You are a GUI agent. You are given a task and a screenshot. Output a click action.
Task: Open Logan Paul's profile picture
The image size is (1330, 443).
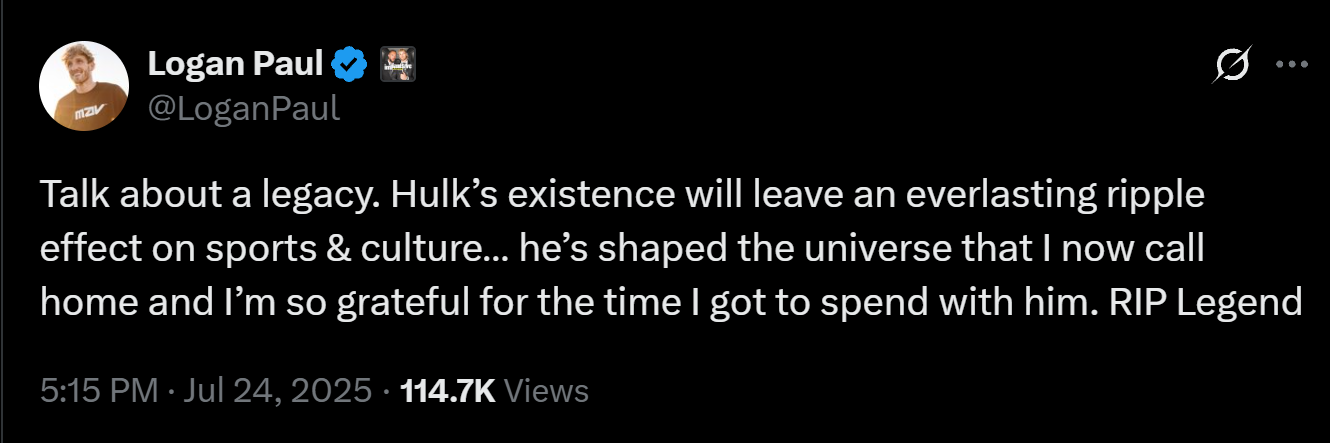(81, 86)
